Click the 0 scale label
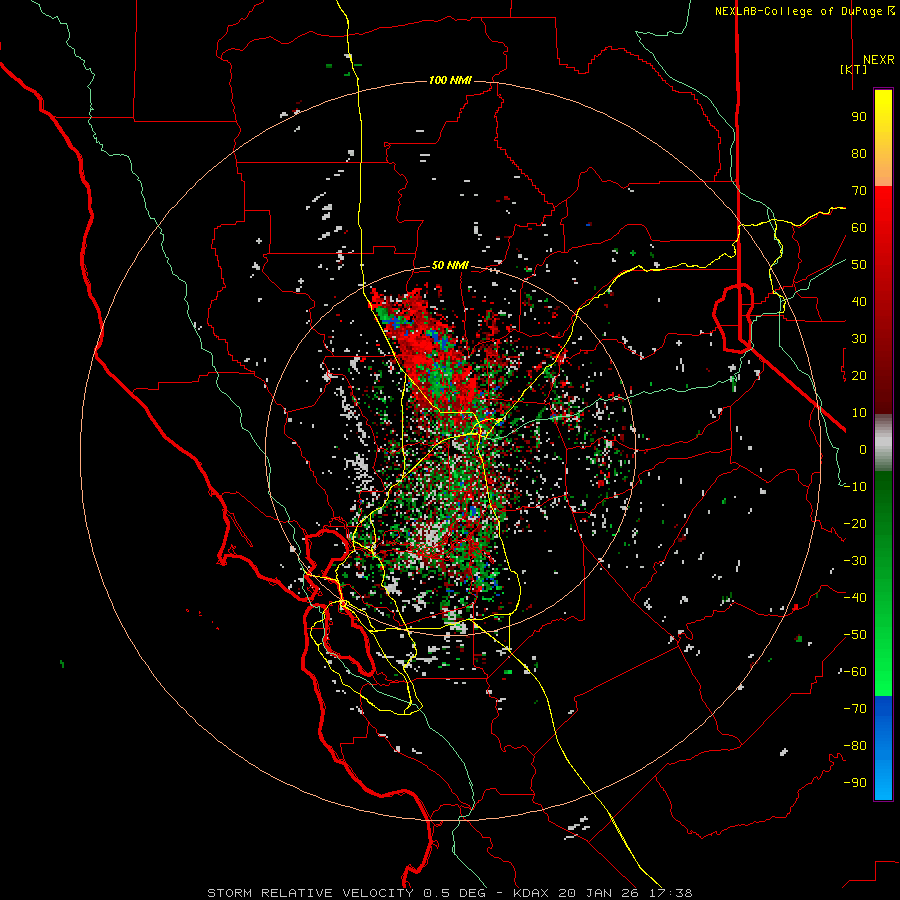Screen dimensions: 900x900 coord(863,450)
